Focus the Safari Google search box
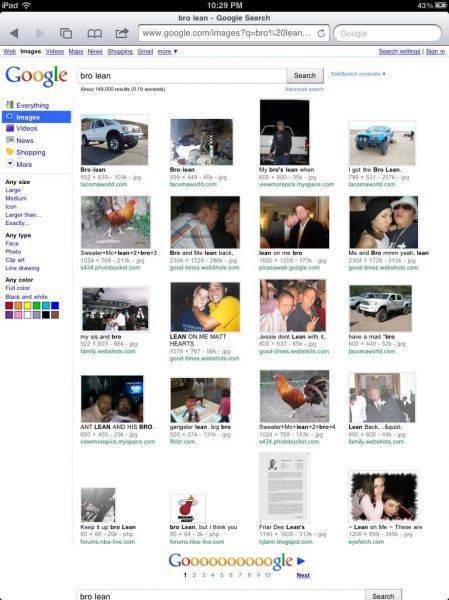 point(387,33)
